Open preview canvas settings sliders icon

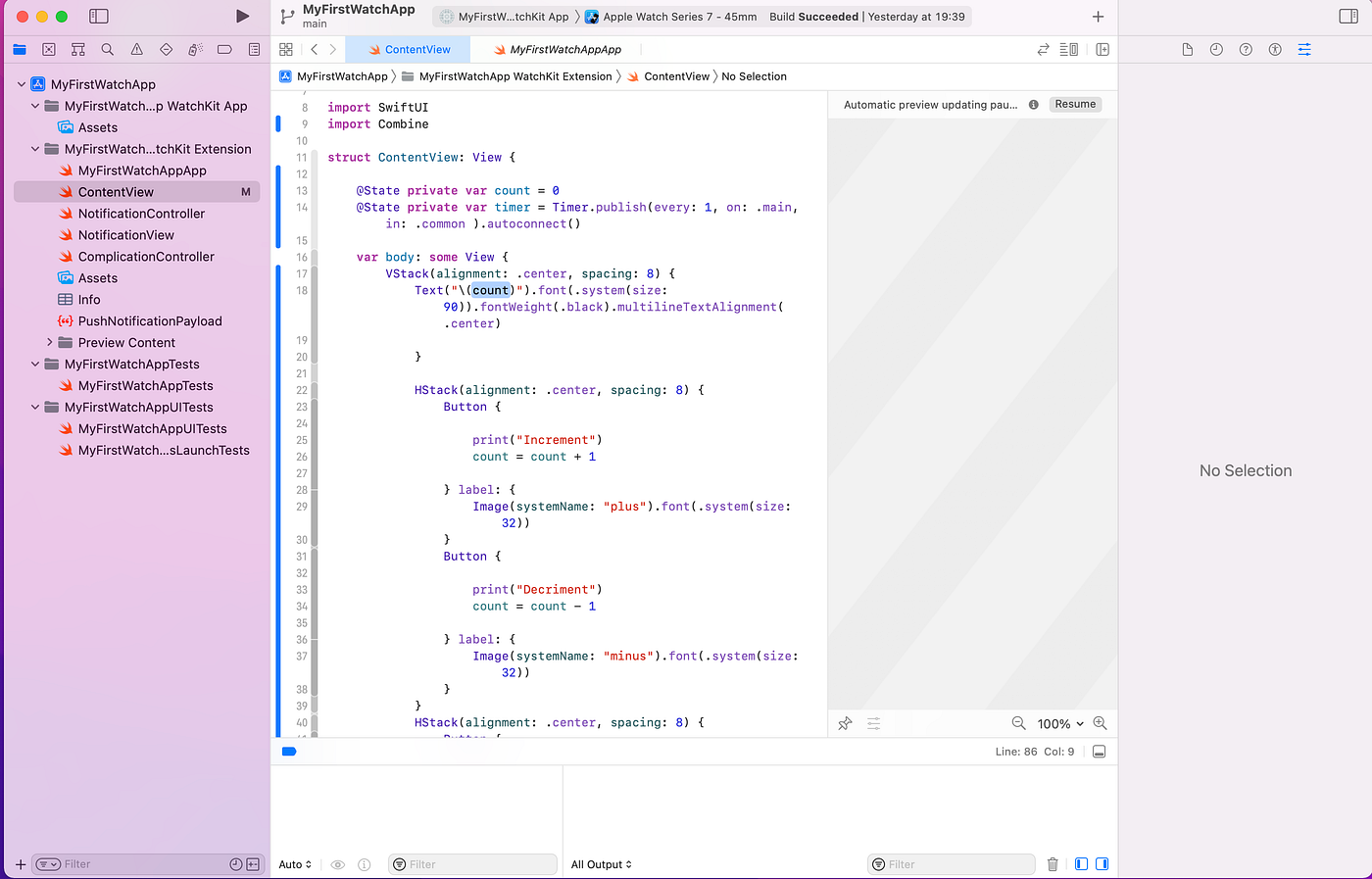[x=873, y=723]
